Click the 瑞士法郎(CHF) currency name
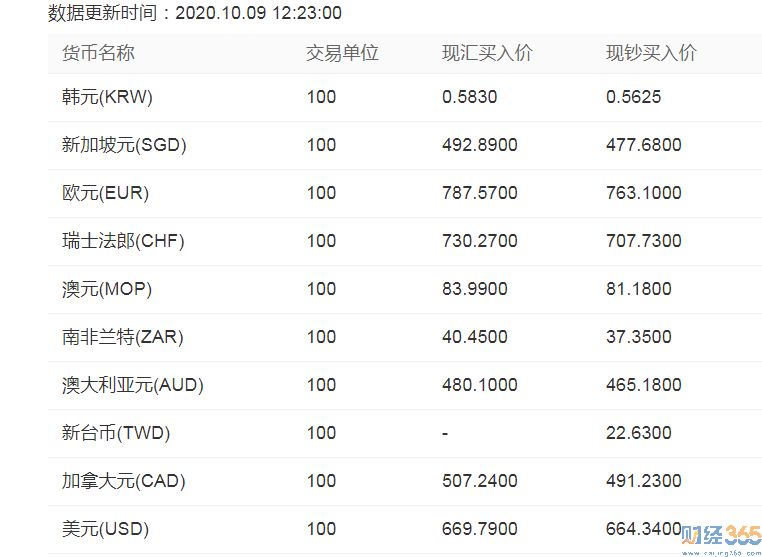This screenshot has height=557, width=762. click(123, 241)
